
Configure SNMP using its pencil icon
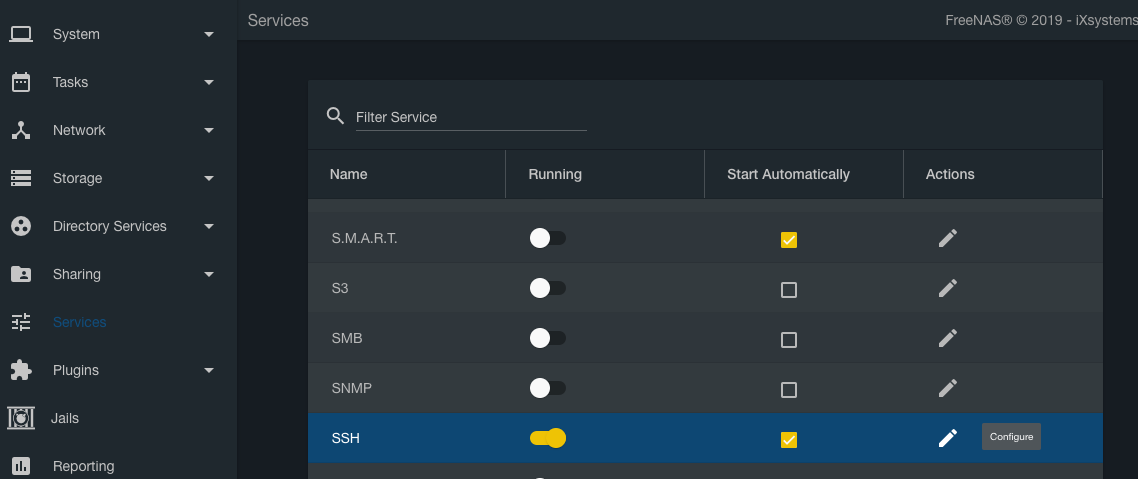[x=948, y=388]
